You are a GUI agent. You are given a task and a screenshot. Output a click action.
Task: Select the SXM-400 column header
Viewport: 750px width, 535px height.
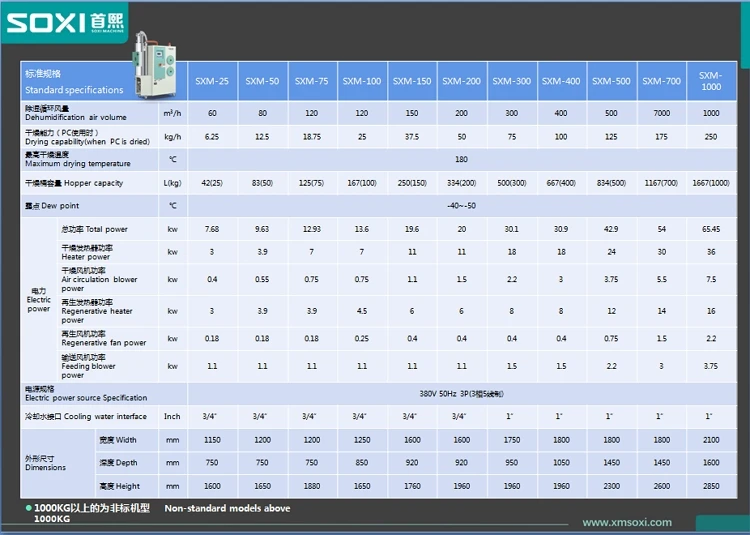(560, 81)
